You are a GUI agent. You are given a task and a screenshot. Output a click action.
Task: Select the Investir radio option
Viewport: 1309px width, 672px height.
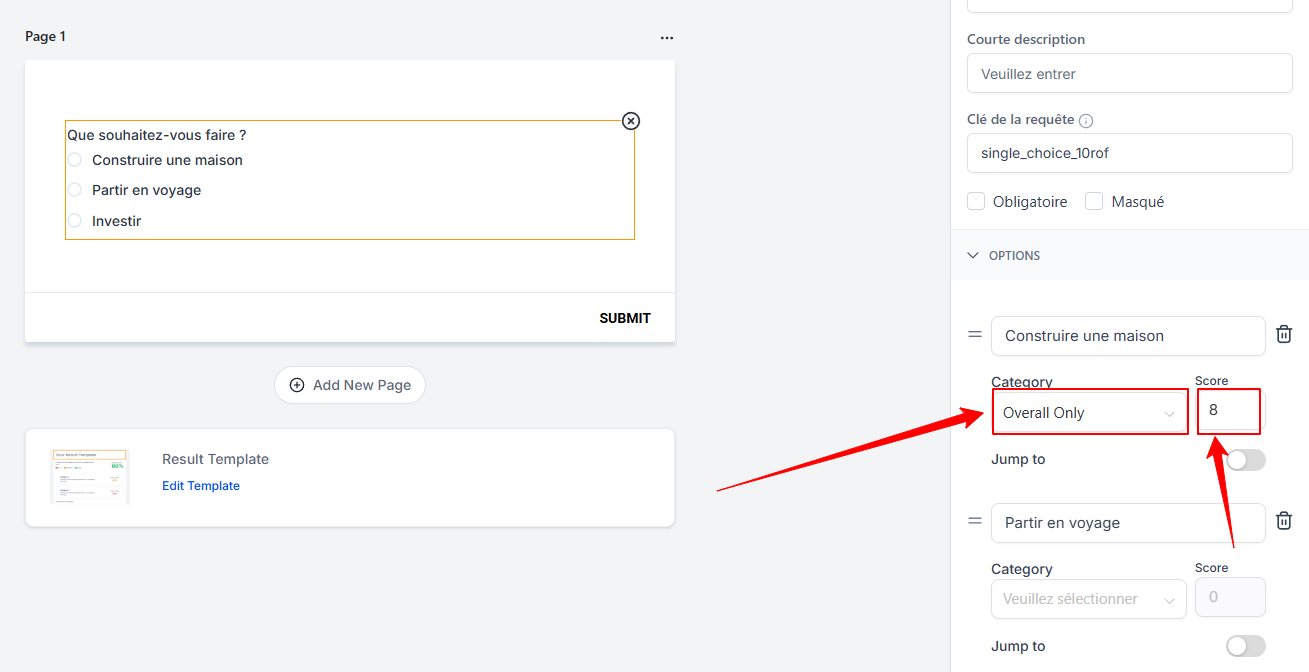coord(75,221)
